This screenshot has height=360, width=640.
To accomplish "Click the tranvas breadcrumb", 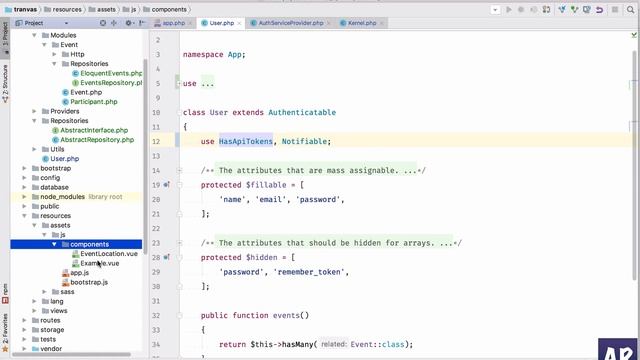I will [21, 9].
